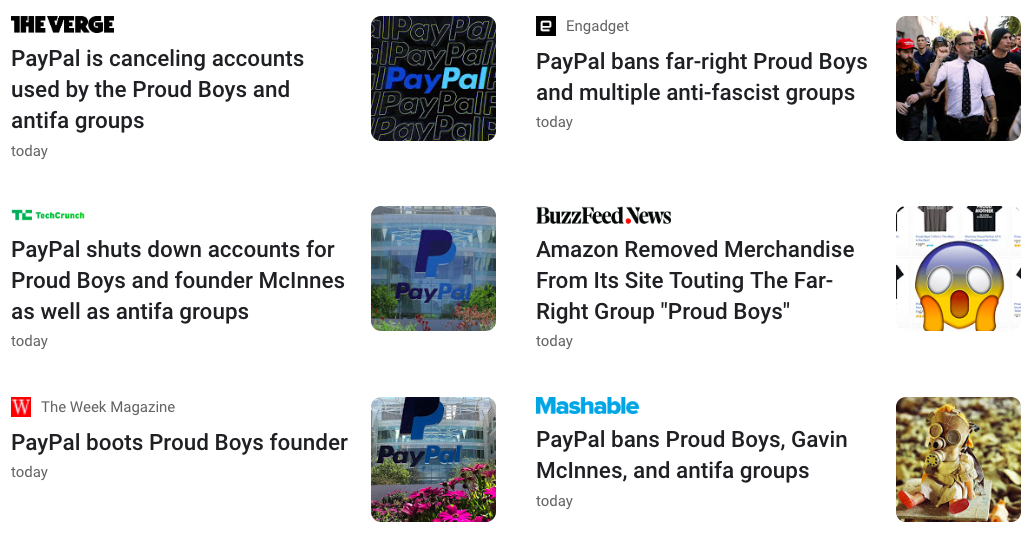Image resolution: width=1032 pixels, height=543 pixels.
Task: Click the "Engadget" source name text
Action: pyautogui.click(x=597, y=26)
